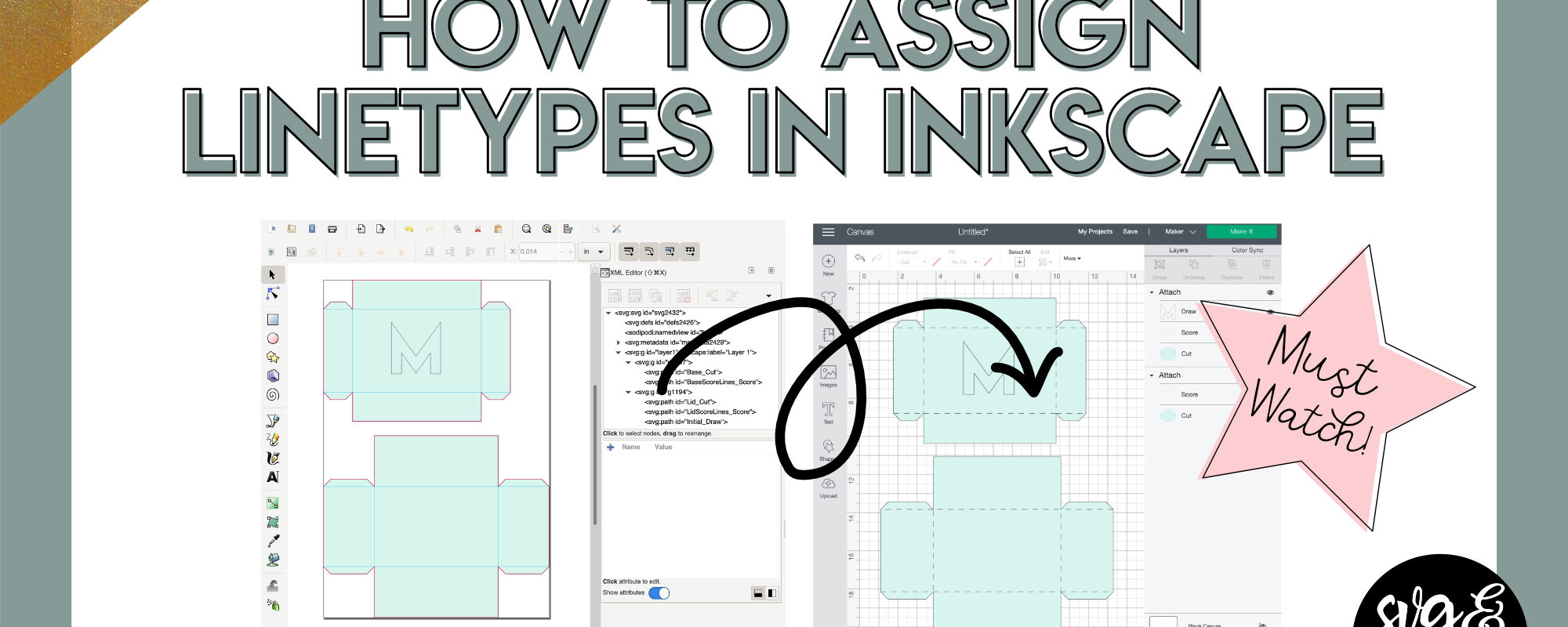
Task: Choose the spray tool in Inkscape
Action: [x=273, y=604]
